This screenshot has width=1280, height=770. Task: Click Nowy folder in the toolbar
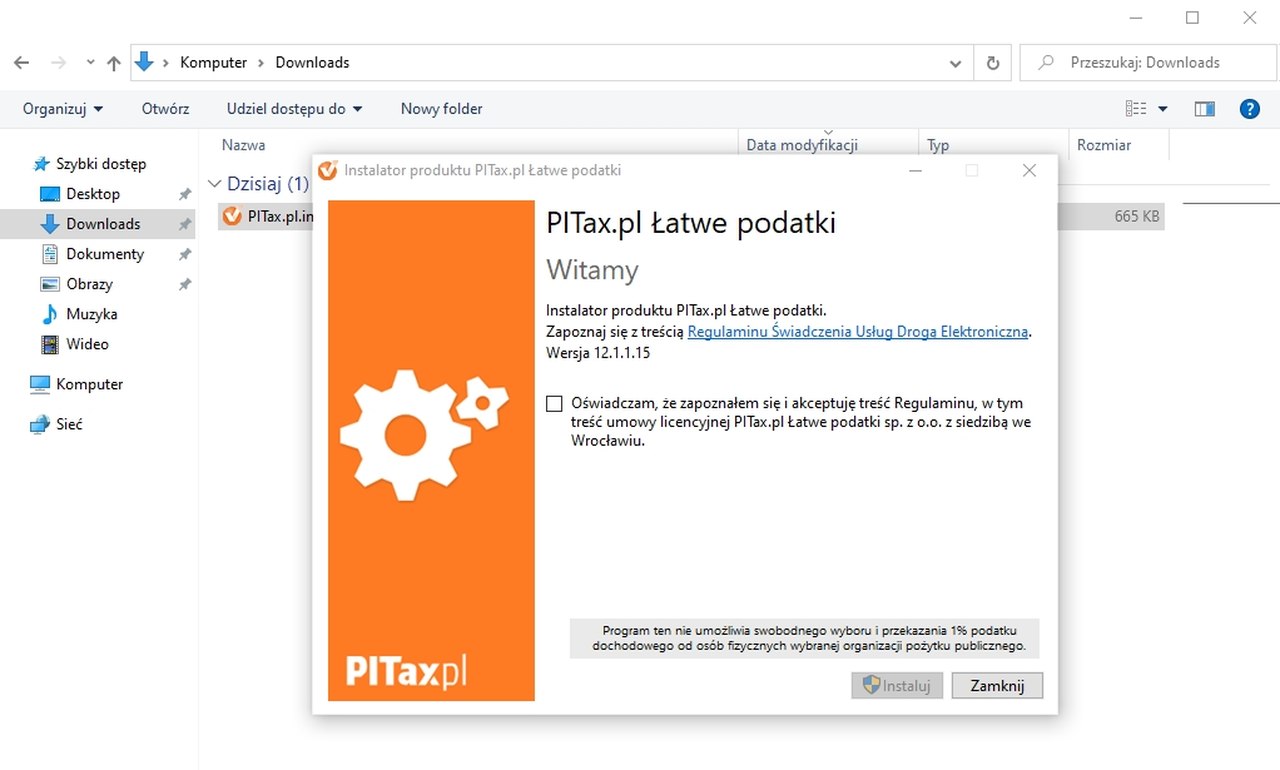point(441,109)
